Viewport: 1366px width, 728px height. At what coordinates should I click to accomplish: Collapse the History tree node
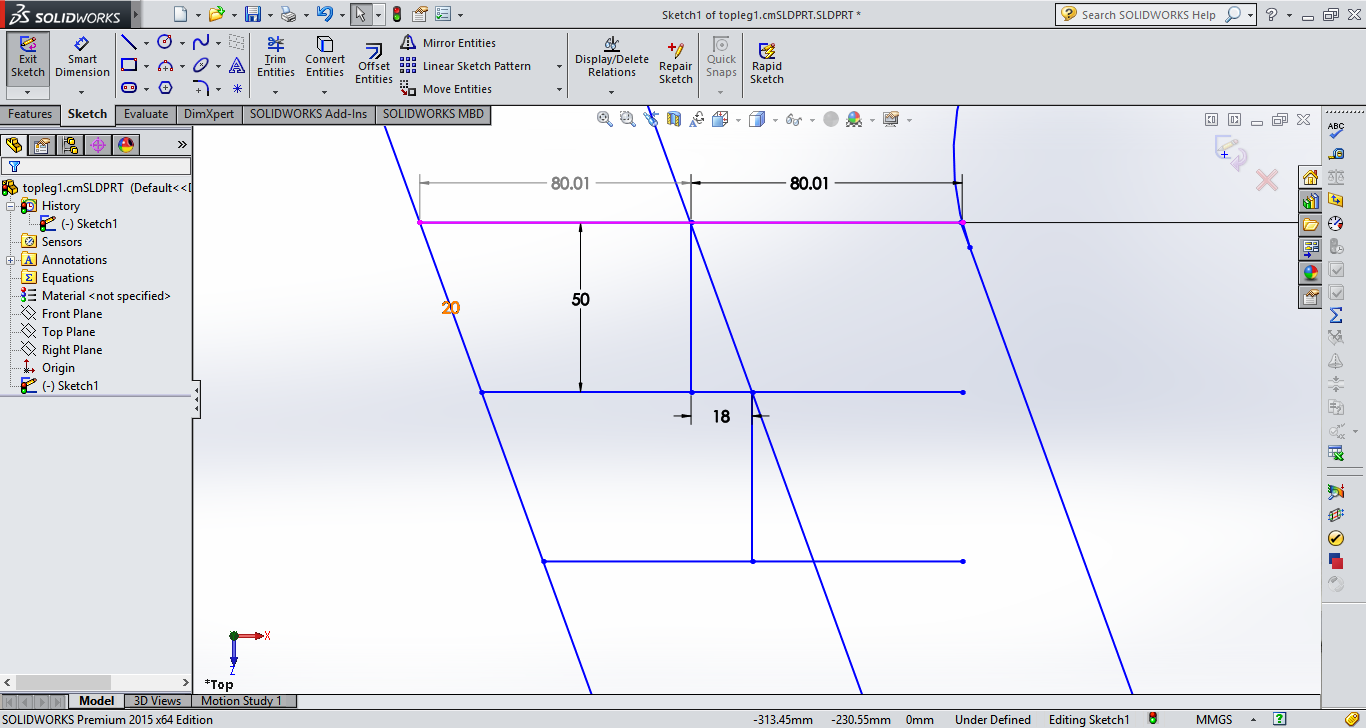pos(10,205)
